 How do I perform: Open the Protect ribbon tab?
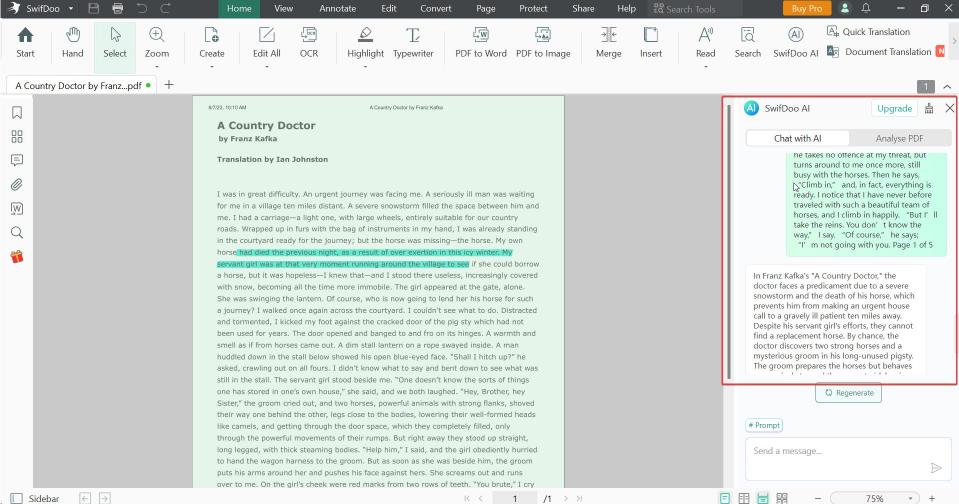point(533,9)
